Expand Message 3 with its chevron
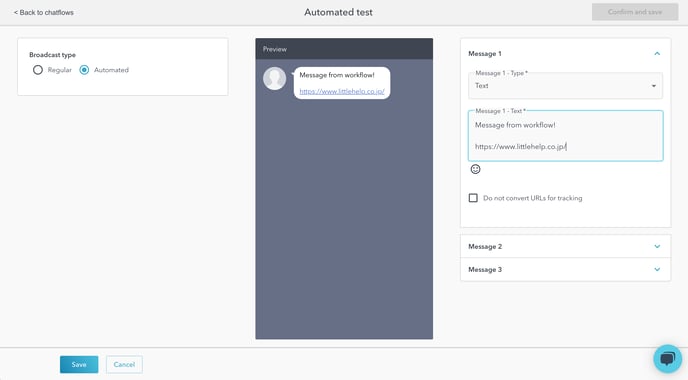The height and width of the screenshot is (380, 688). coord(657,269)
